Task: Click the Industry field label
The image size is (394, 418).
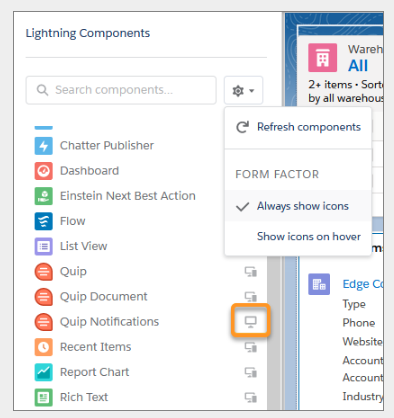Action: click(x=363, y=396)
